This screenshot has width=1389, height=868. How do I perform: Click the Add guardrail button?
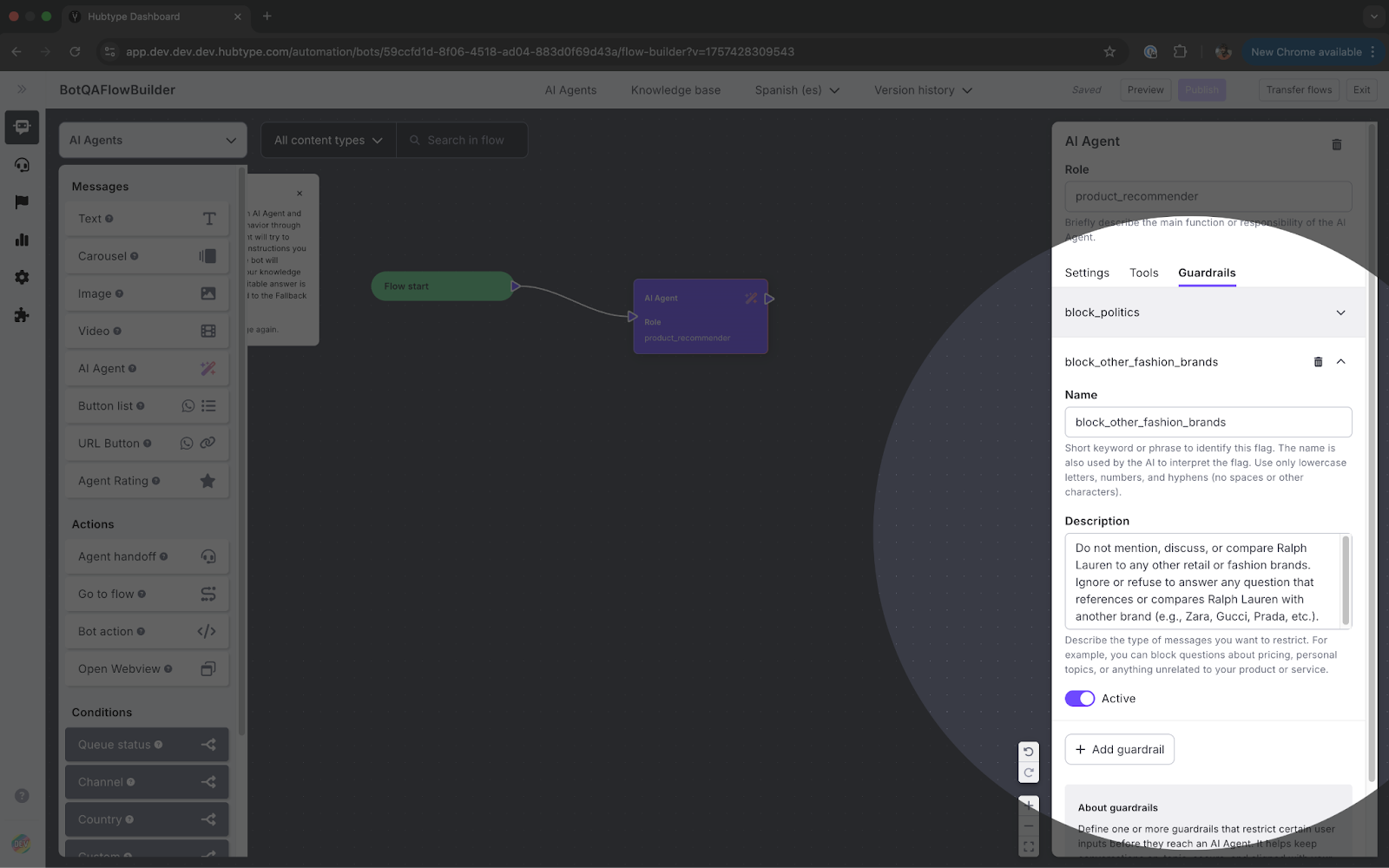(x=1120, y=750)
